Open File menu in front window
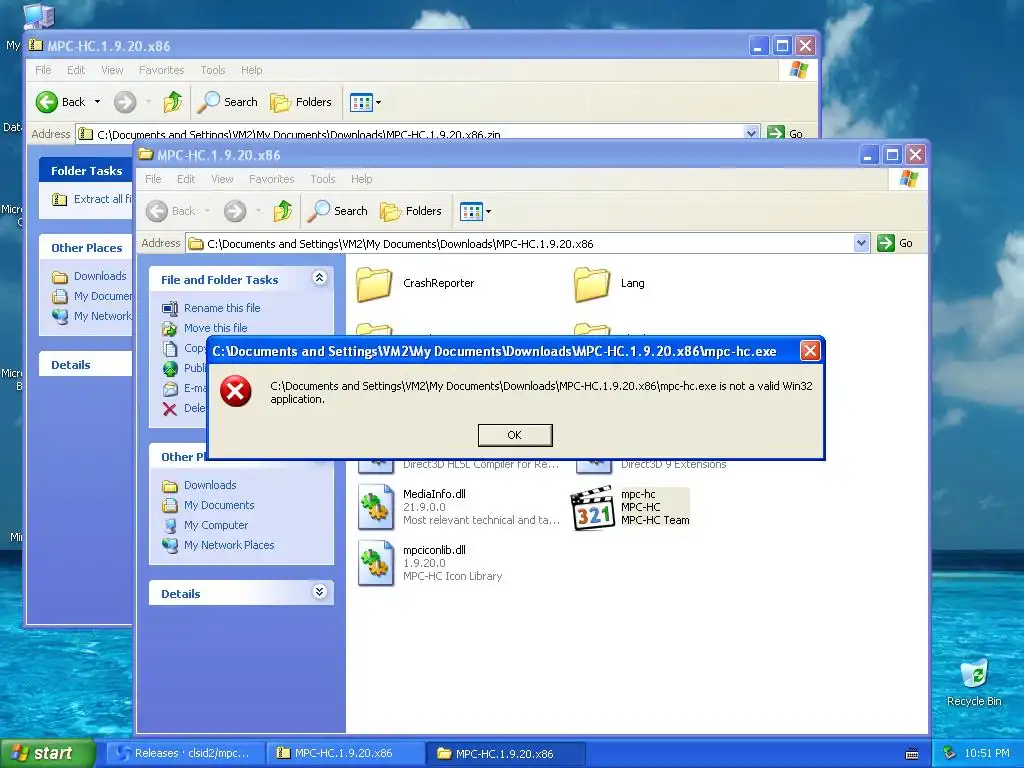The image size is (1024, 768). pyautogui.click(x=153, y=179)
